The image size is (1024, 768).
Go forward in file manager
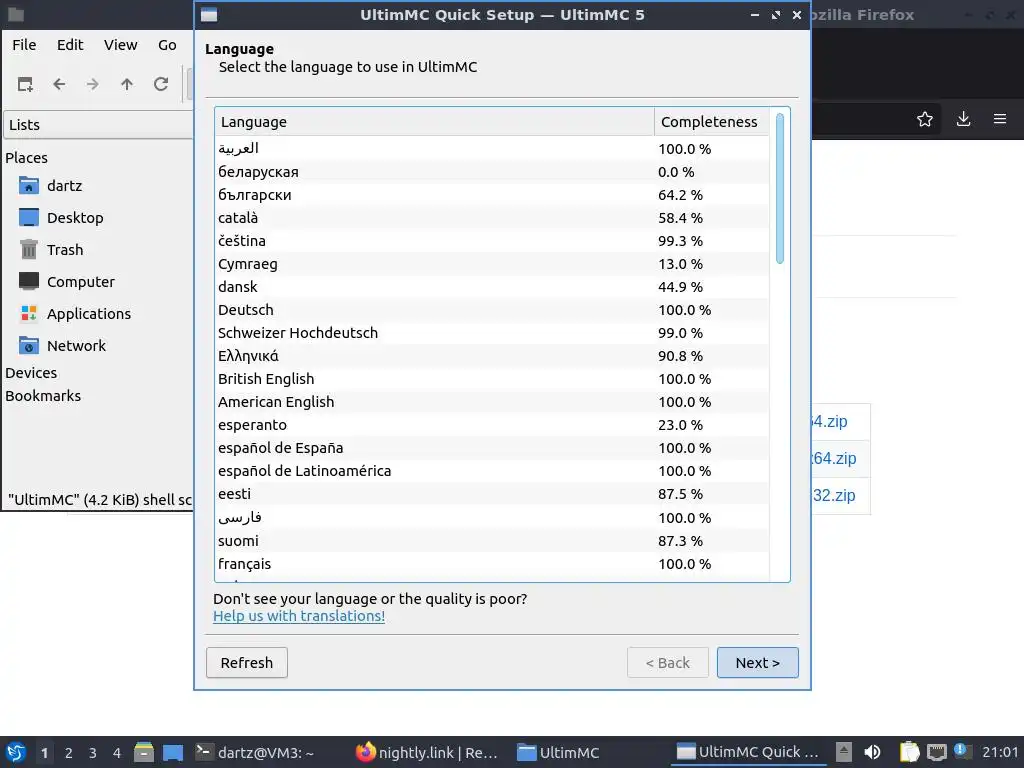pos(93,84)
